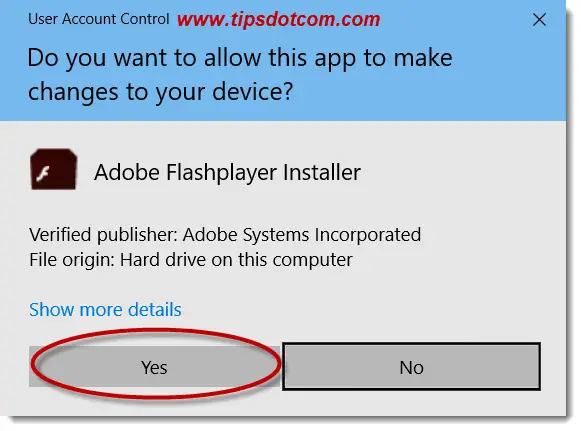Click the User Account Control title text
581x431 pixels.
pos(99,19)
